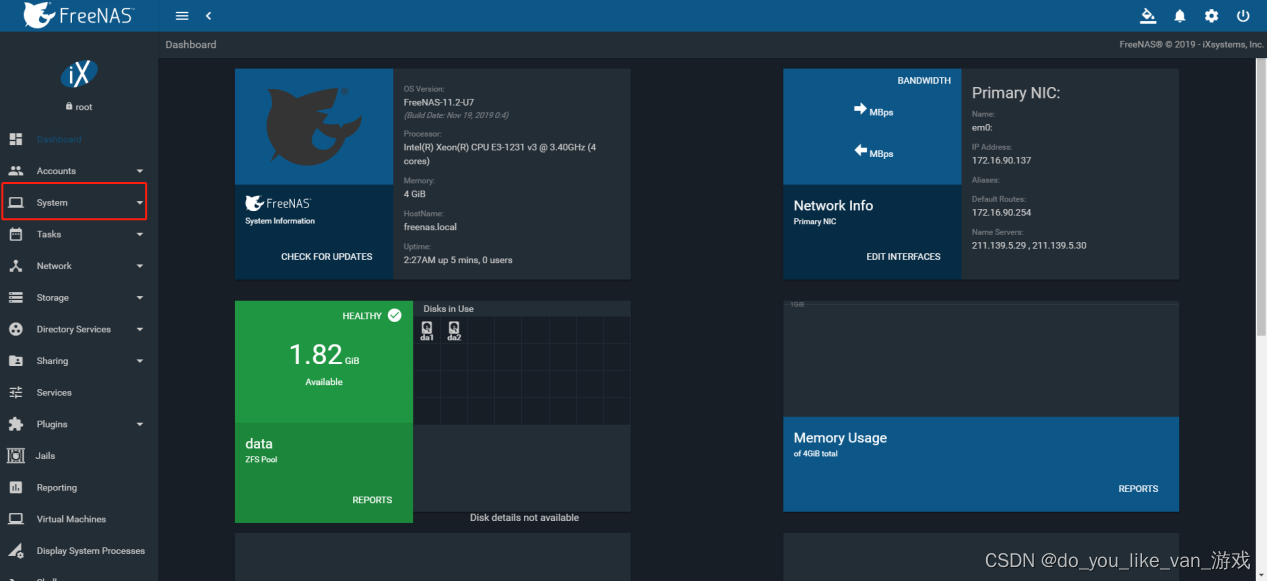Expand the Storage menu arrow
This screenshot has height=581, width=1267.
139,298
